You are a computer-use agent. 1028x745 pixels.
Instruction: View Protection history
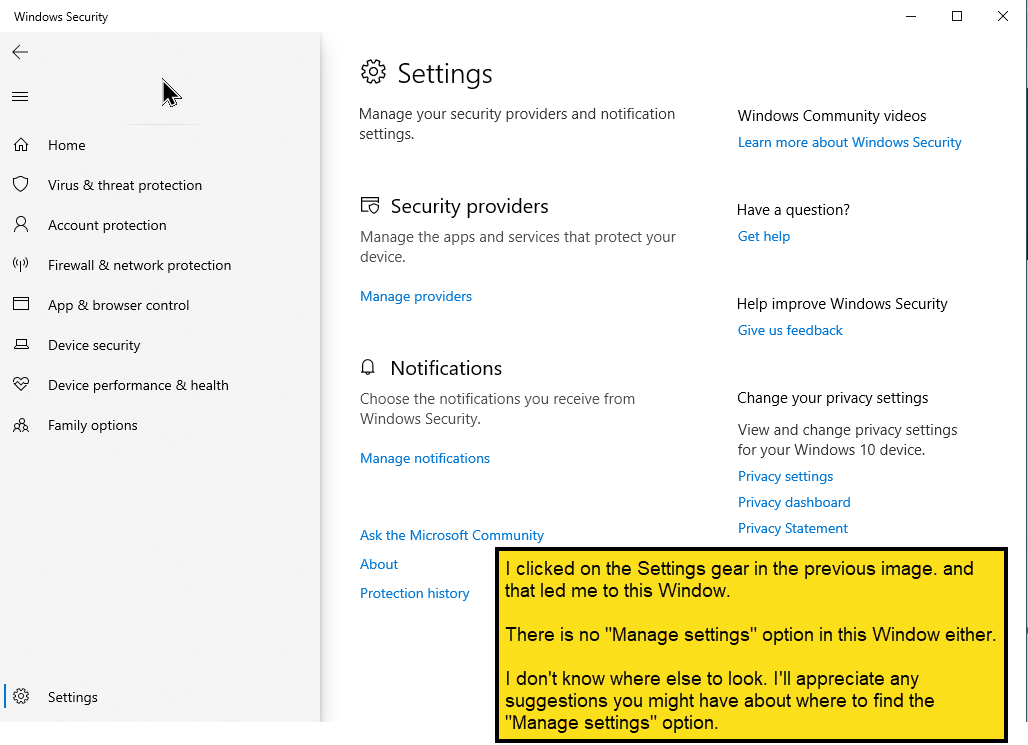coord(414,593)
